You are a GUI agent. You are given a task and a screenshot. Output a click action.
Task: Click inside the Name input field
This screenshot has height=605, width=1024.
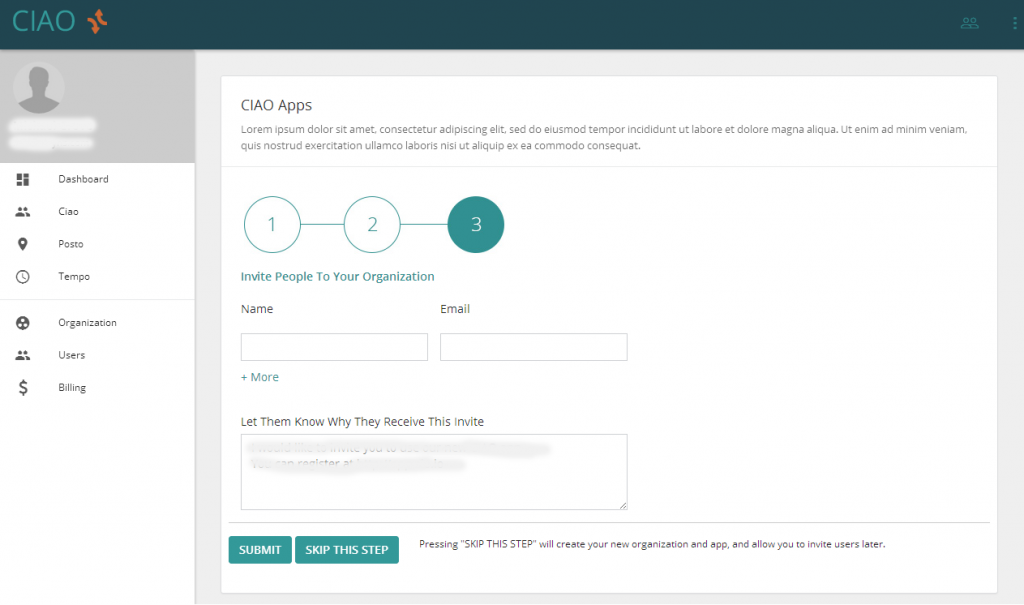pos(333,346)
